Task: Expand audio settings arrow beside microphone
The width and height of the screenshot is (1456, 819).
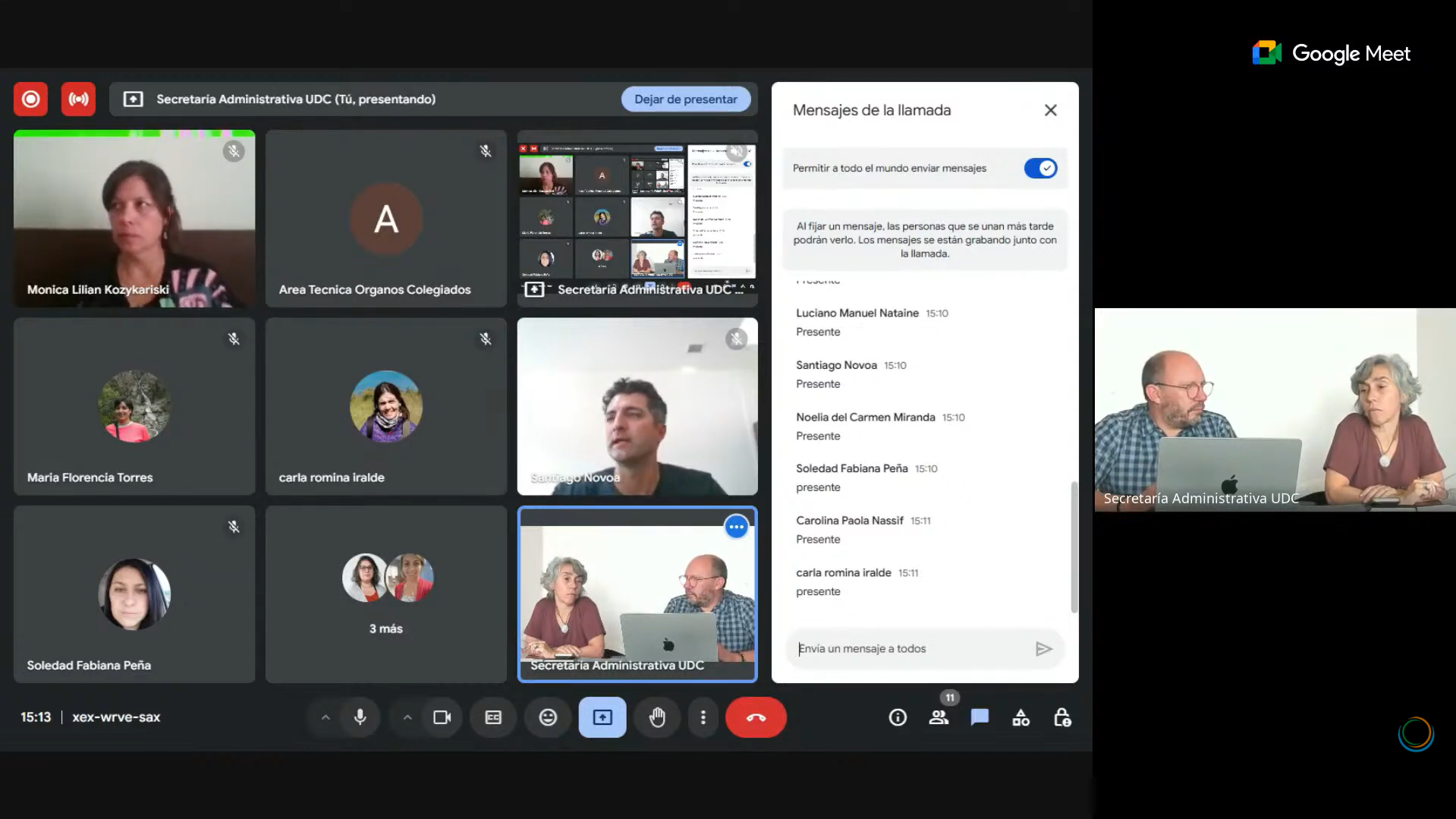Action: click(325, 717)
